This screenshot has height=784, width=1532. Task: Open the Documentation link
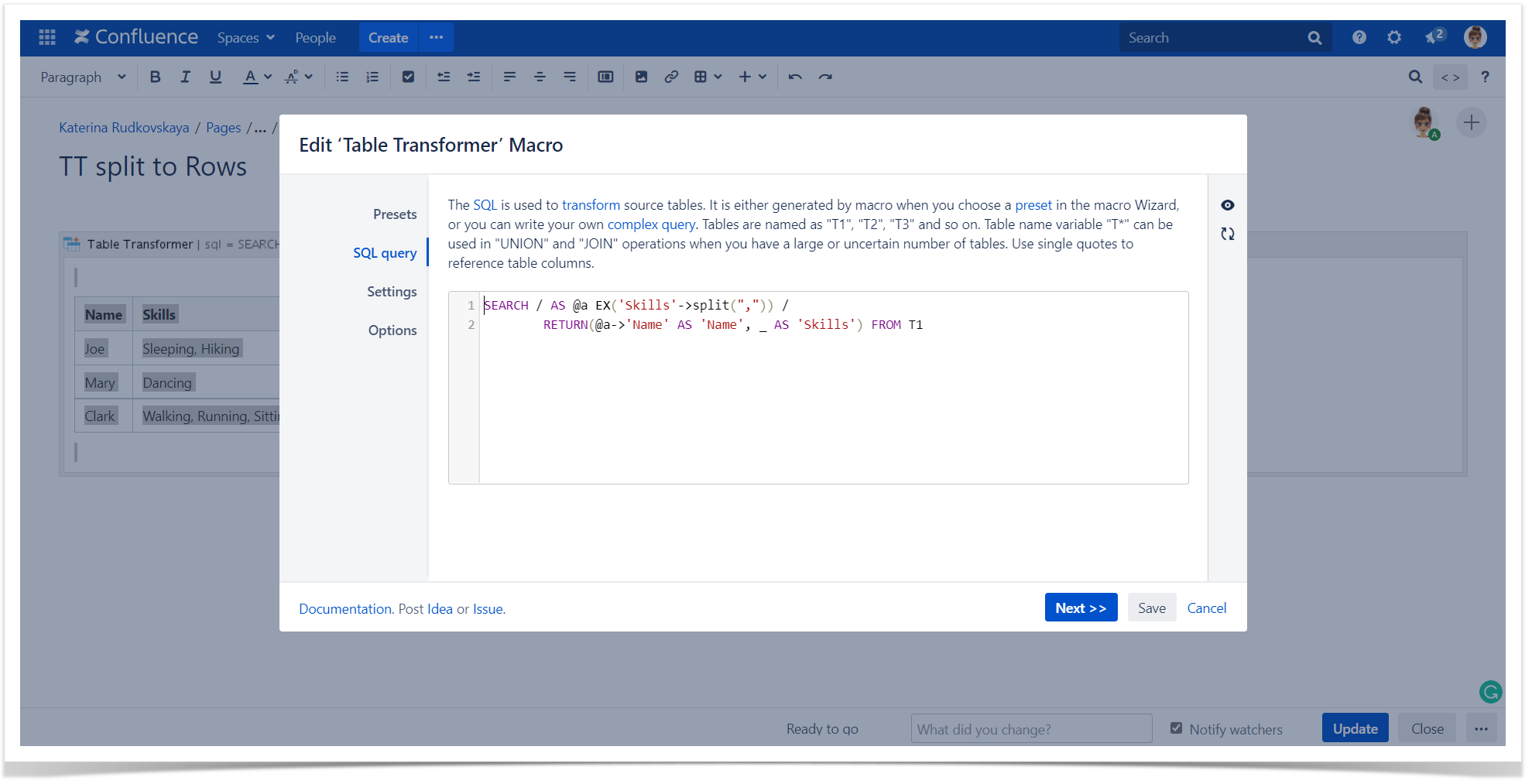tap(345, 609)
